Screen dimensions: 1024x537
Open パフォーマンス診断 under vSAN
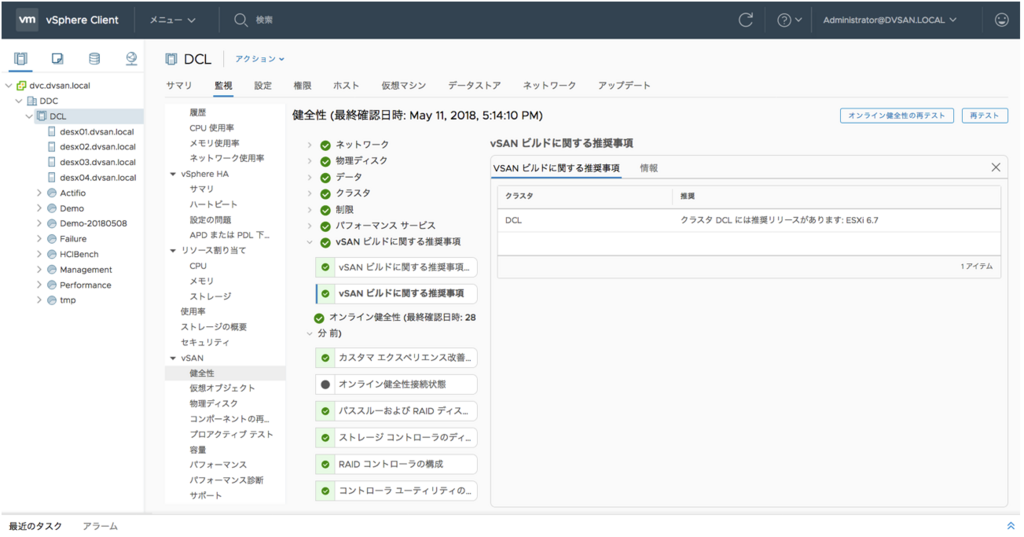(227, 480)
